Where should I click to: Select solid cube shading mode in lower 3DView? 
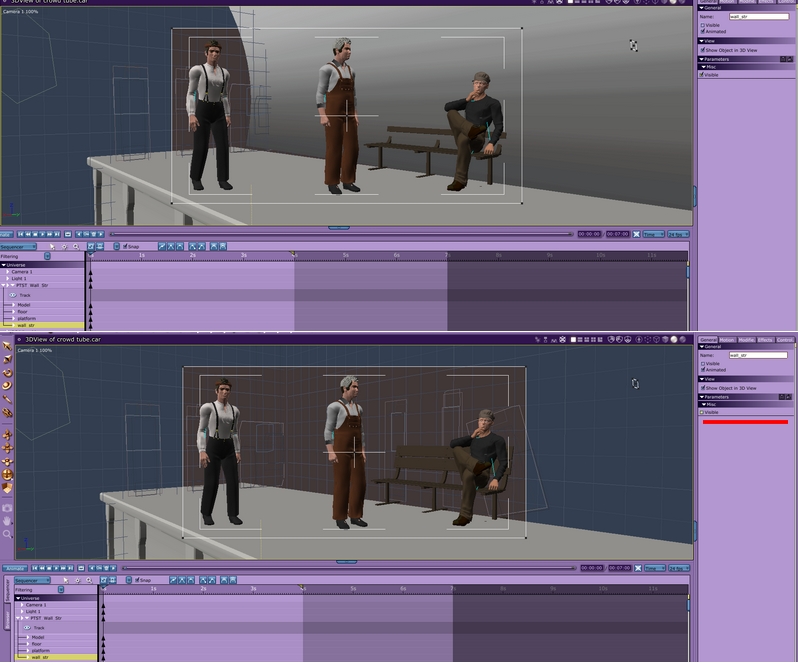[665, 339]
